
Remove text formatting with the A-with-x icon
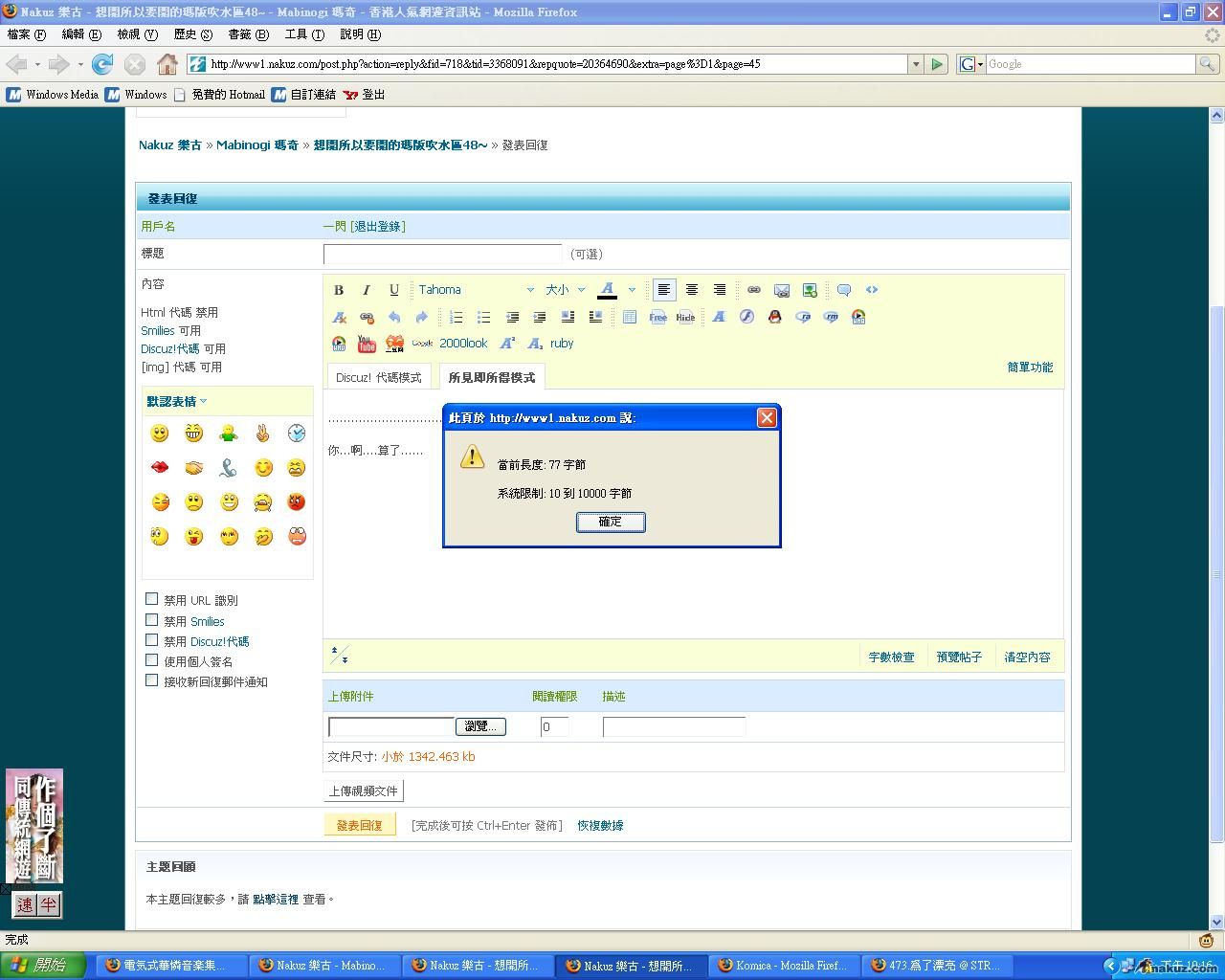[339, 317]
